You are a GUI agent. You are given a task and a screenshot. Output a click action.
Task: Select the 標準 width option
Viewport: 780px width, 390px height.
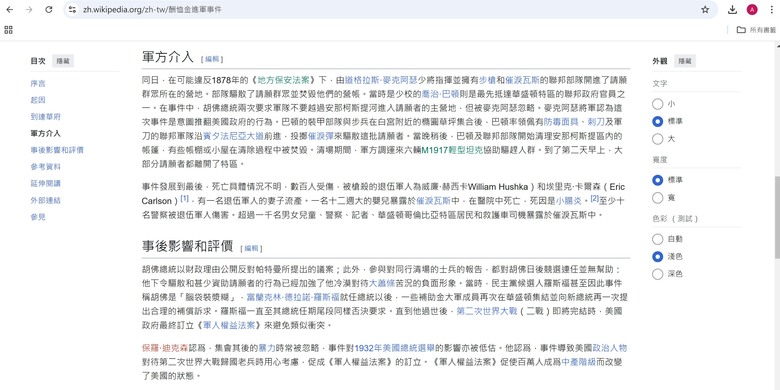pos(658,180)
